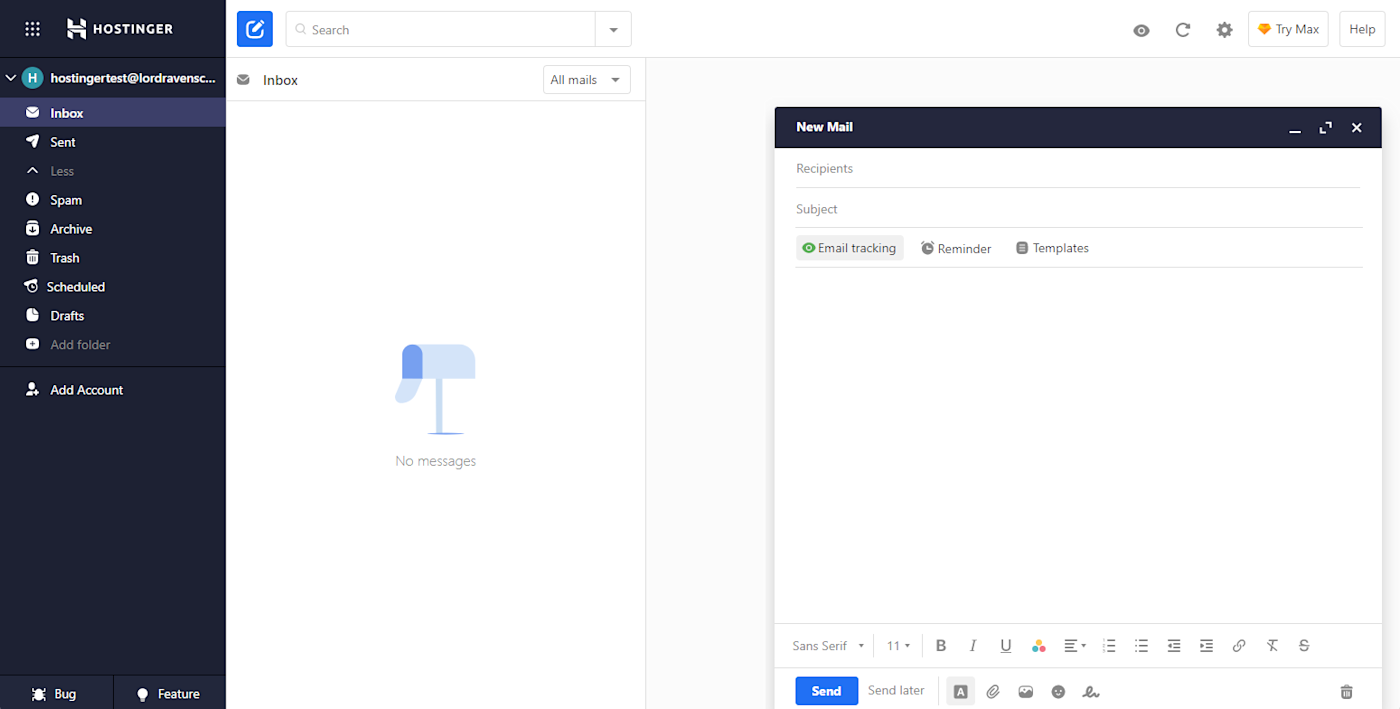
Task: Insert an image
Action: coord(1026,691)
